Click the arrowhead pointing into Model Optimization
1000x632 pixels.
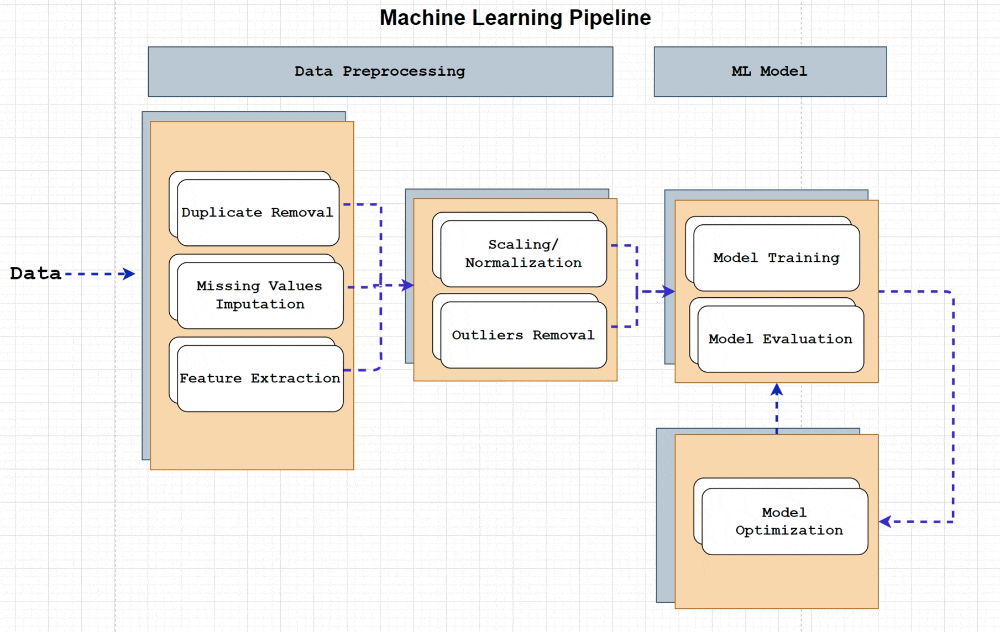point(885,521)
